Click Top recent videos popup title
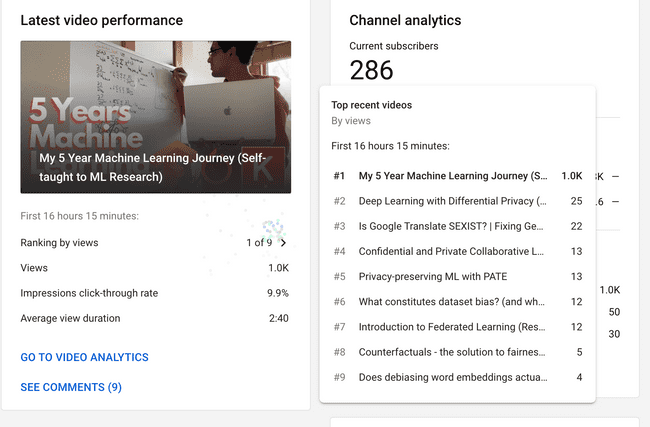Screen dimensions: 650x427 [371, 105]
